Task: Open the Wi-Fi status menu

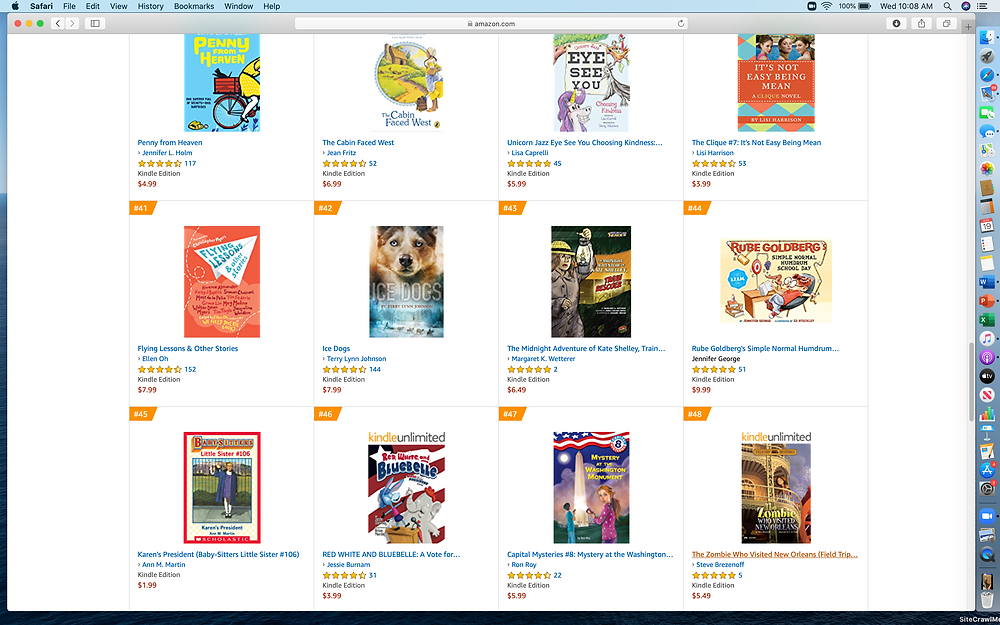Action: pyautogui.click(x=827, y=6)
